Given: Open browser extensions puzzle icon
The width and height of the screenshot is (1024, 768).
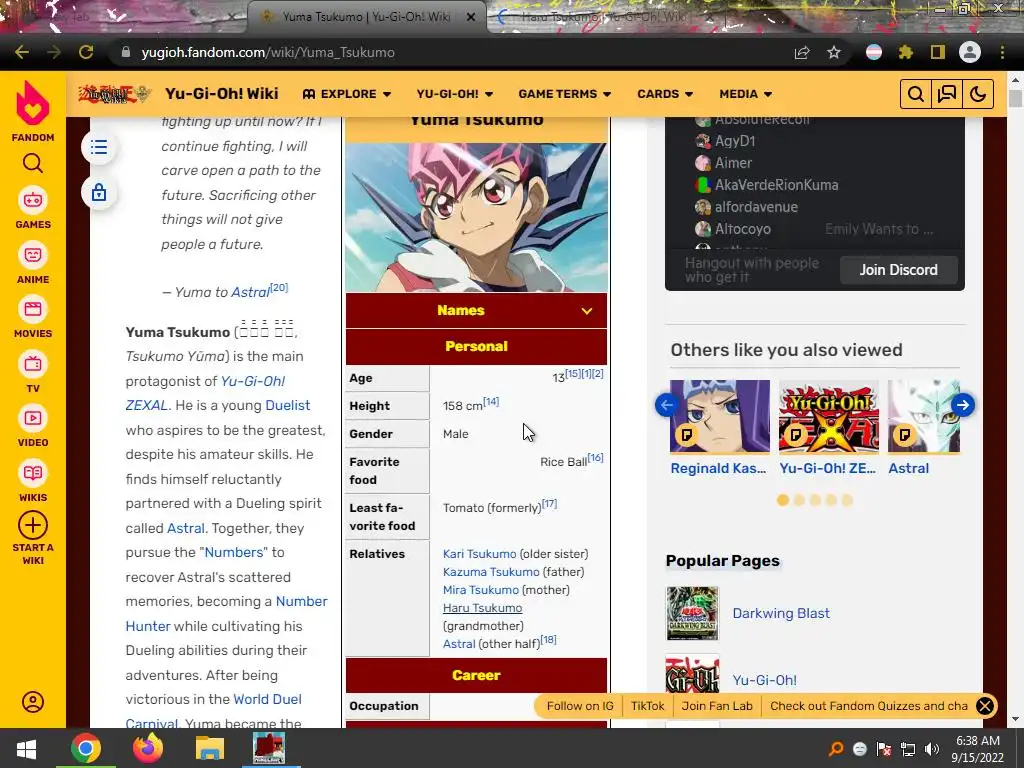Looking at the screenshot, I should (x=906, y=52).
